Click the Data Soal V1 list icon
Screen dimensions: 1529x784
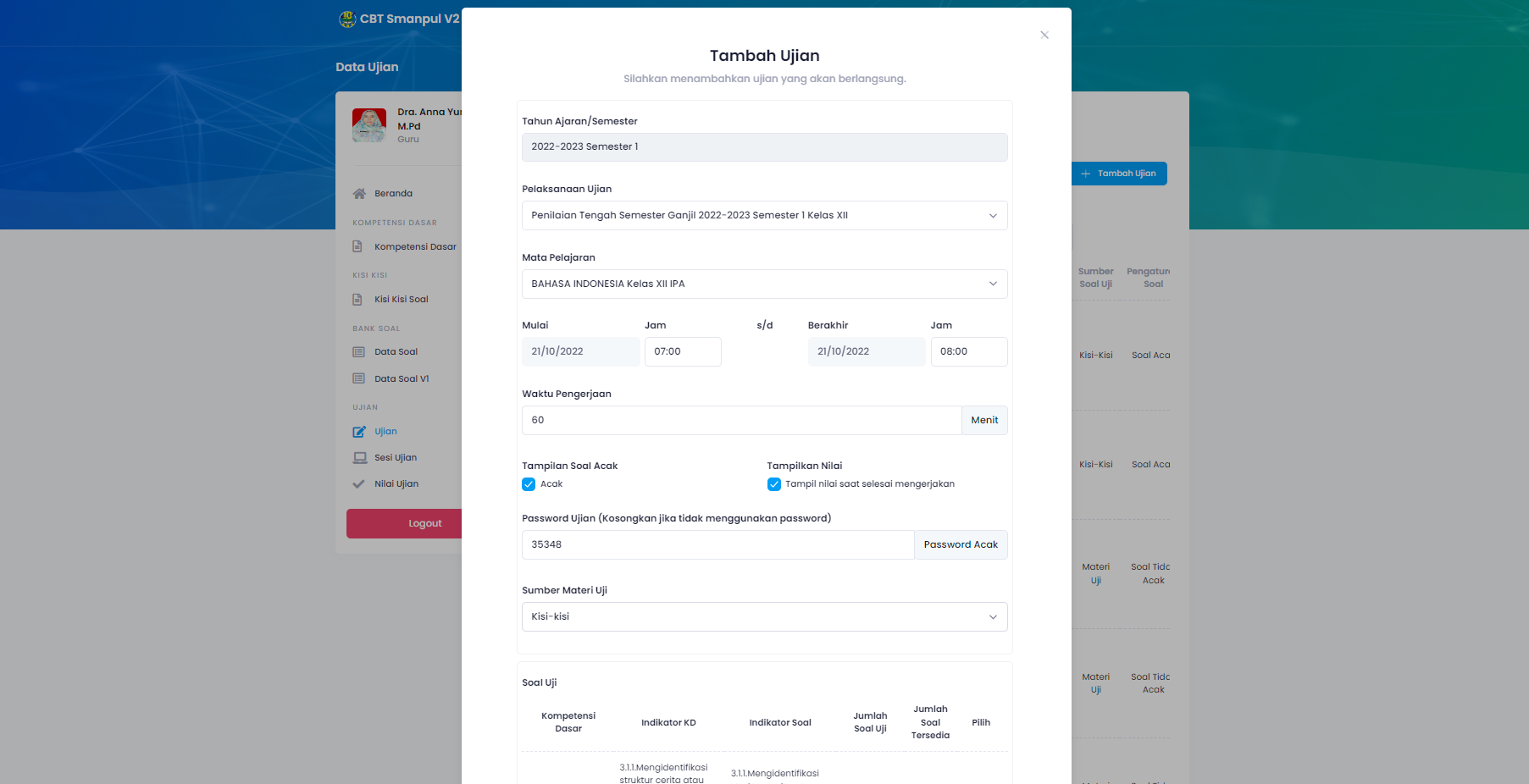(359, 379)
